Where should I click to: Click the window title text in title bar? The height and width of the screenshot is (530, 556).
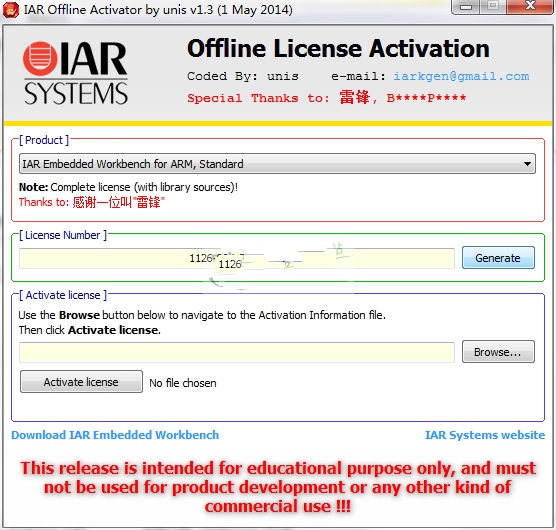click(x=158, y=10)
